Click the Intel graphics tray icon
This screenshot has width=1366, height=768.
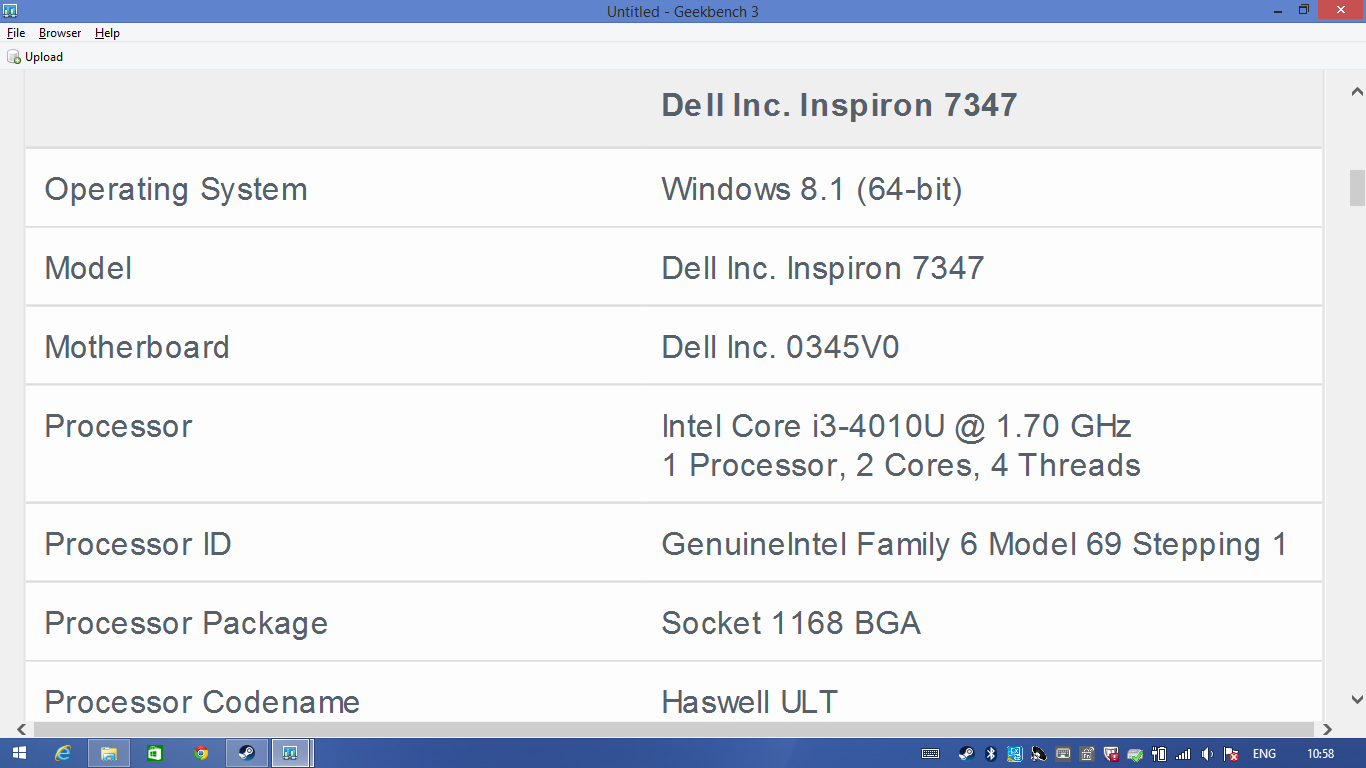pyautogui.click(x=1015, y=754)
